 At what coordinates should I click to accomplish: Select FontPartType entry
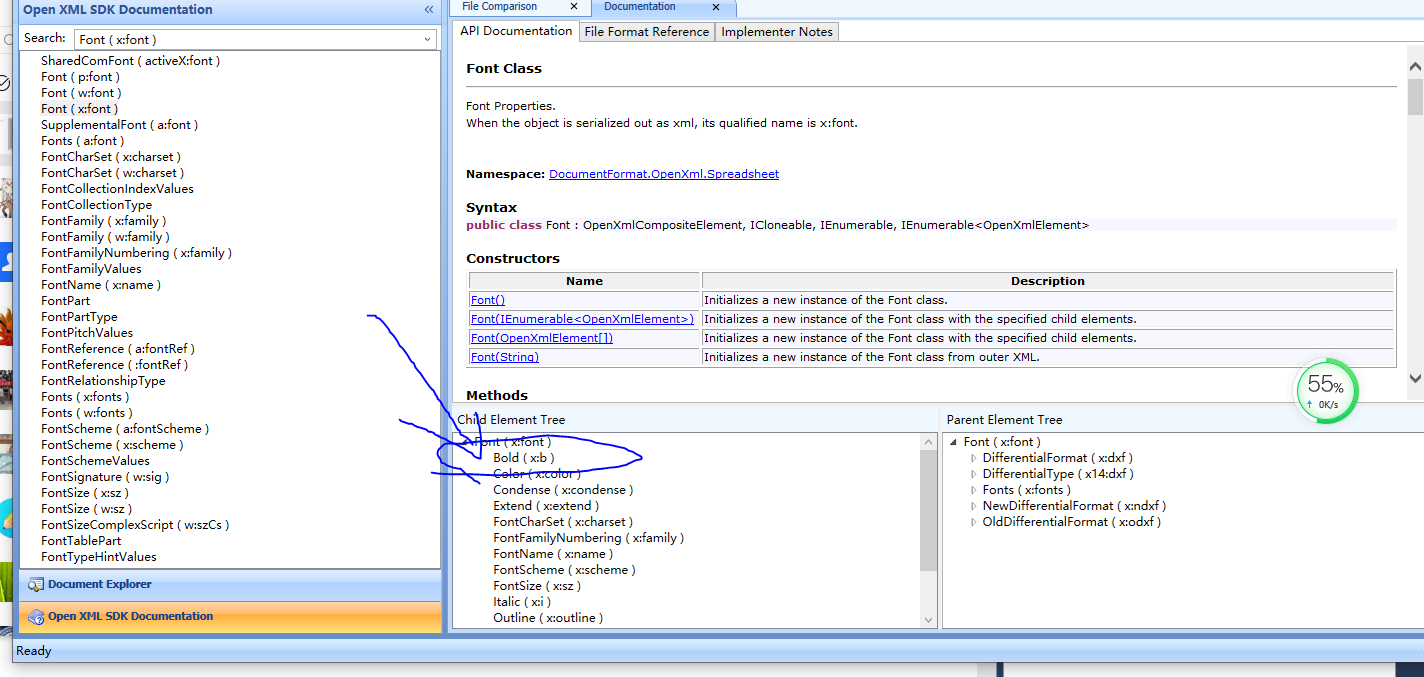point(79,317)
